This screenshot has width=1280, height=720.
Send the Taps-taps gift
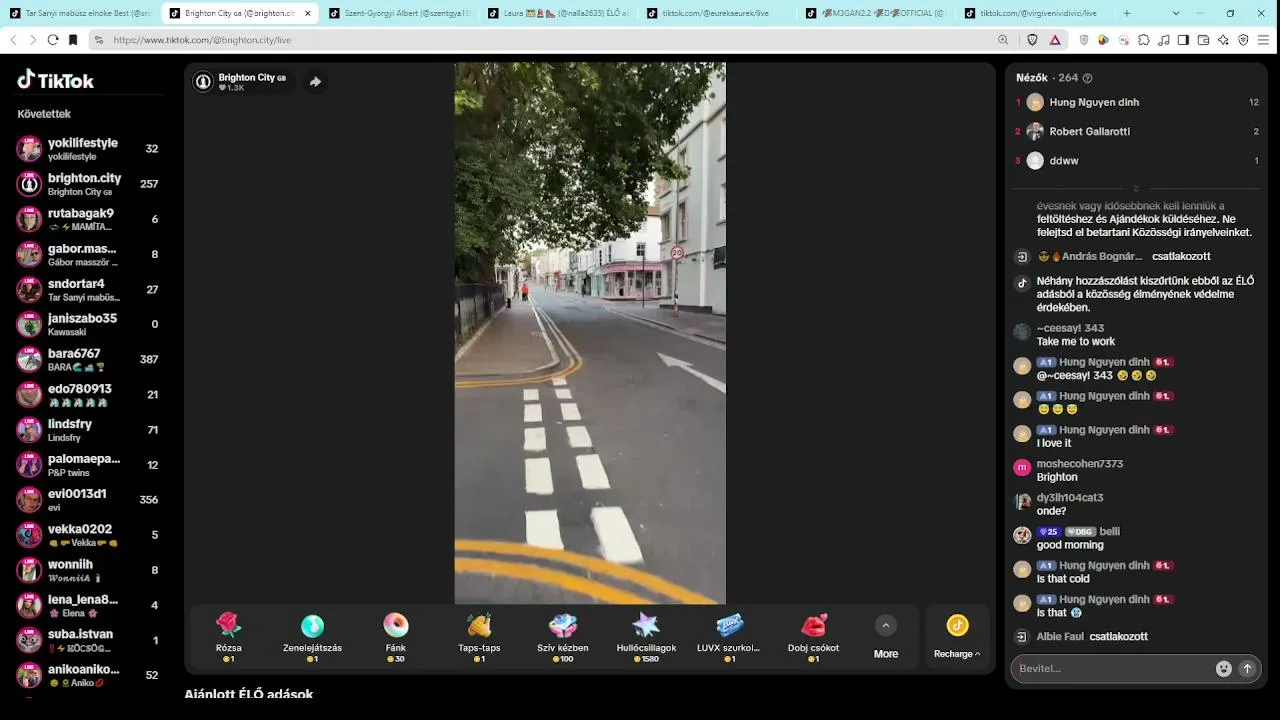coord(479,636)
